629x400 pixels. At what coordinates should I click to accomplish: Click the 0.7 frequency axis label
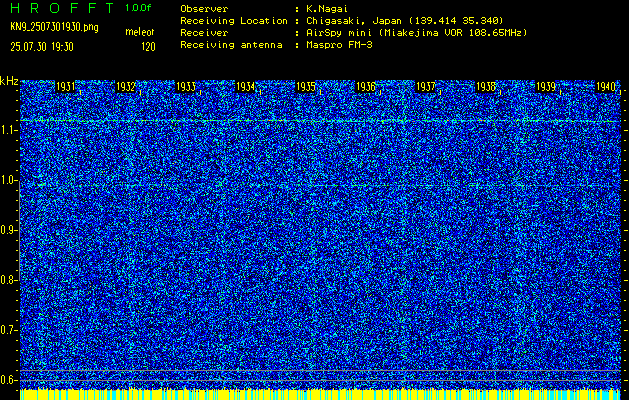7,330
